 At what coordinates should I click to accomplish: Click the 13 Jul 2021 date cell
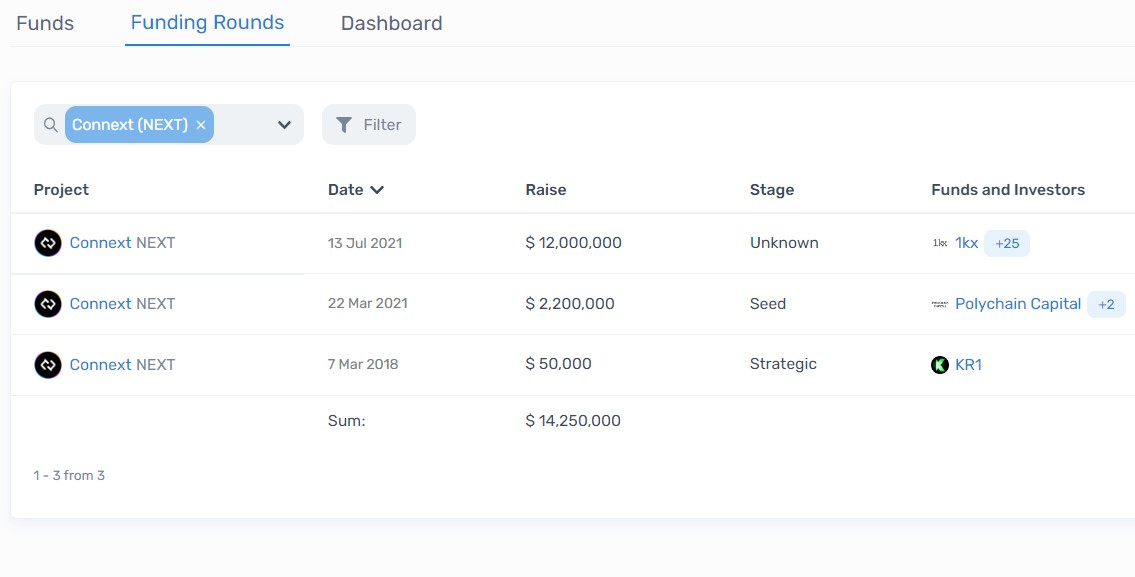[365, 243]
